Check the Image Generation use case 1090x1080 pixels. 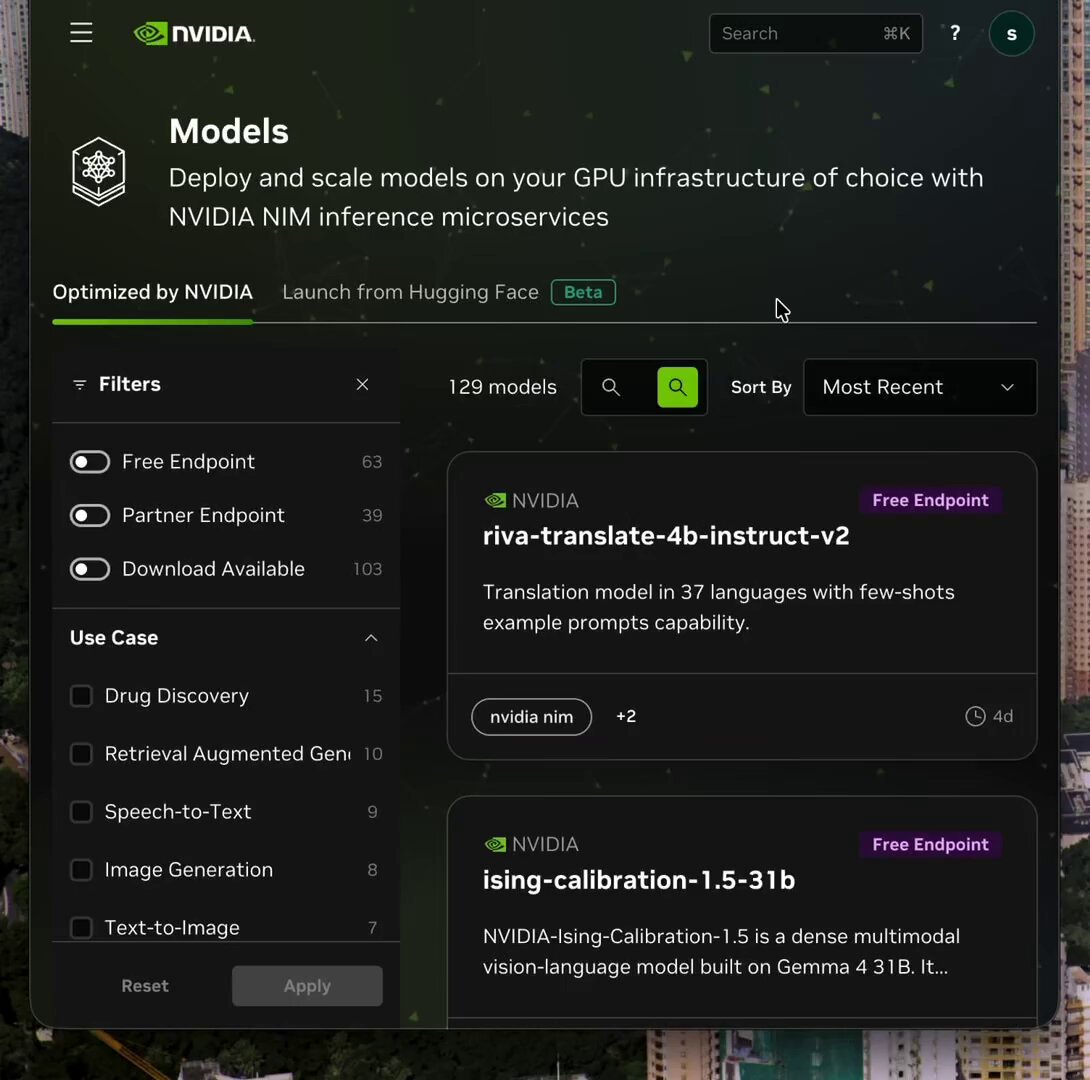[81, 869]
